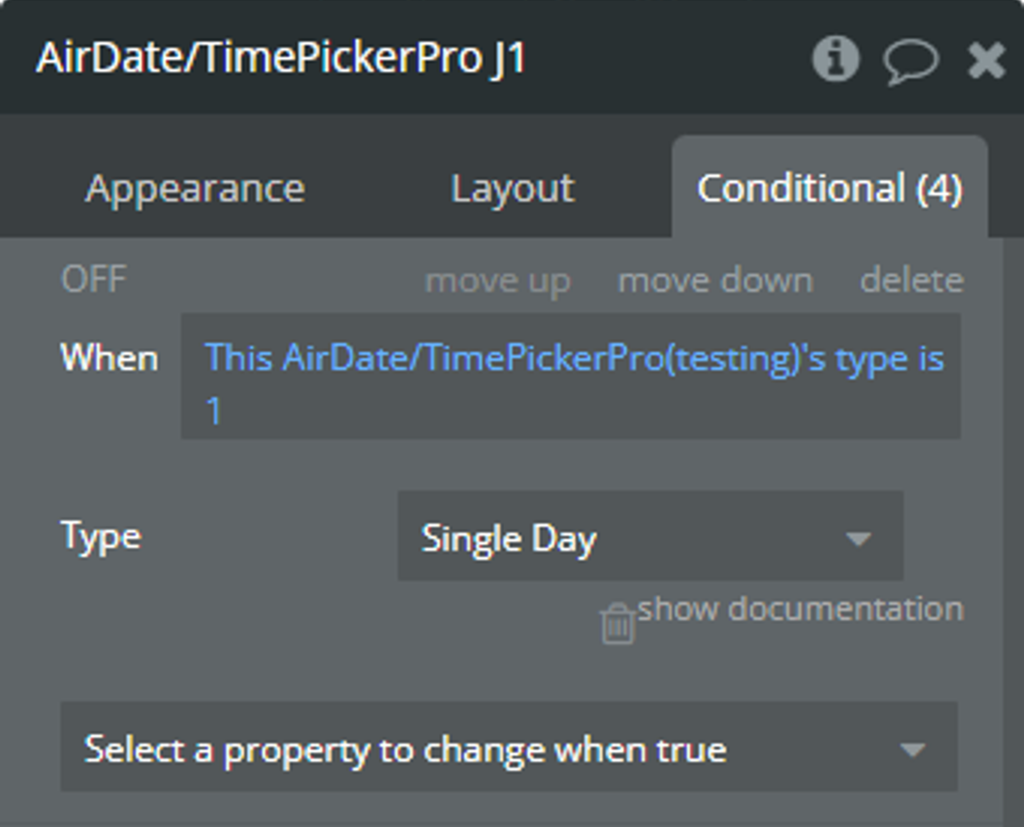Switch to the Layout tab
This screenshot has width=1024, height=827.
(x=513, y=189)
